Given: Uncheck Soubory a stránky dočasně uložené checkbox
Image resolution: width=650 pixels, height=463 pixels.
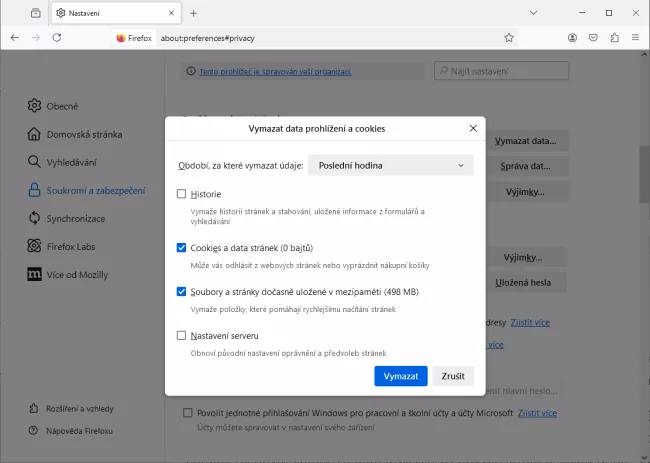Looking at the screenshot, I should [181, 292].
